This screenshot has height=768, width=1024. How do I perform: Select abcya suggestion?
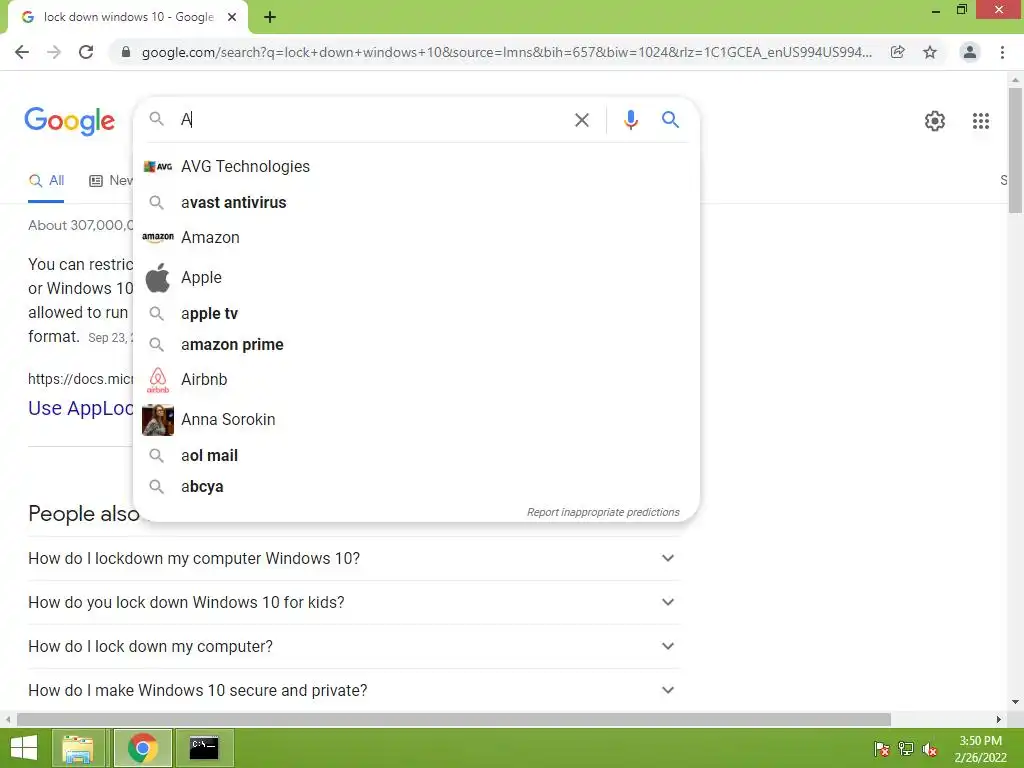pyautogui.click(x=416, y=487)
